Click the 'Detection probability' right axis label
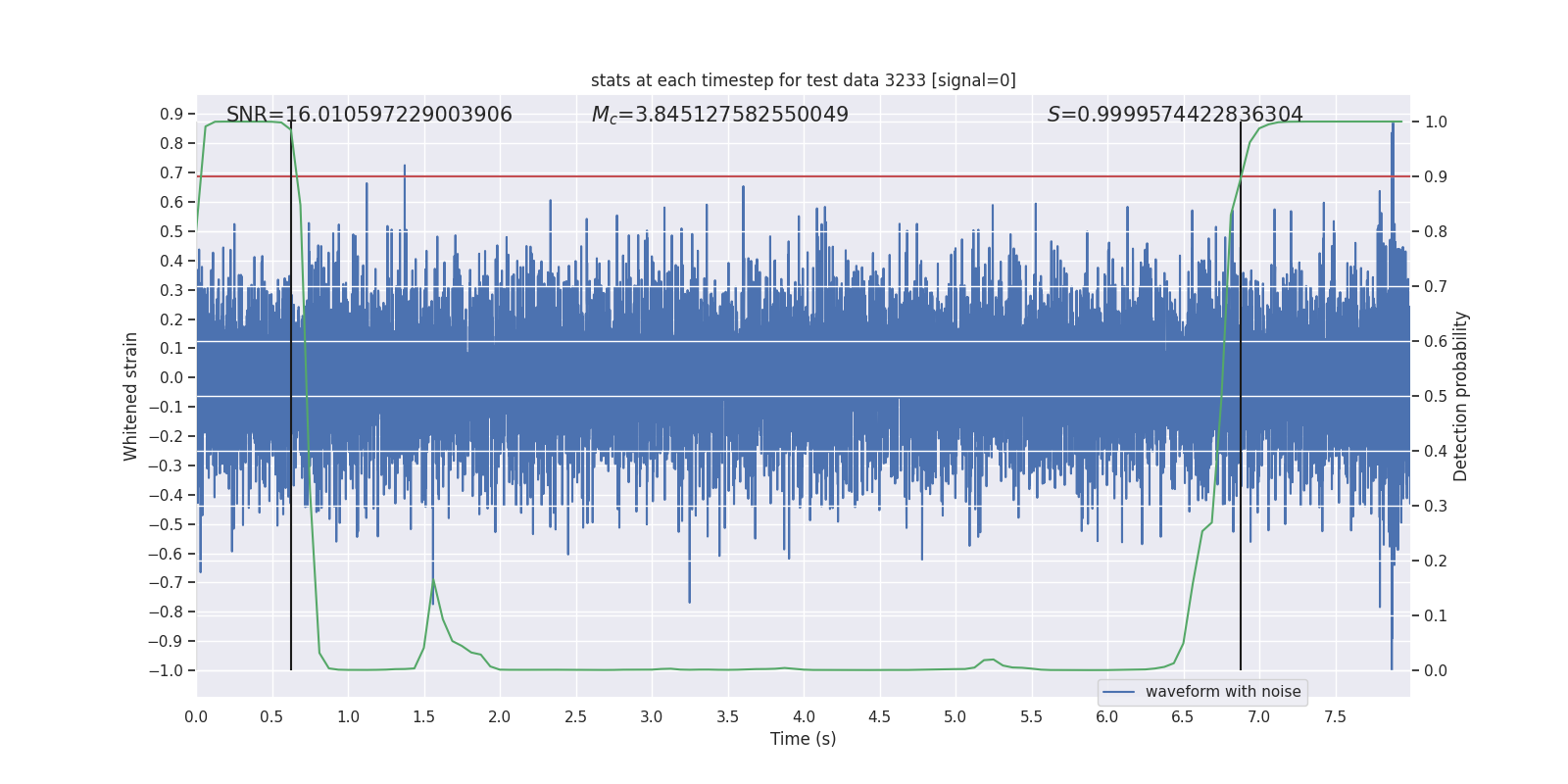Viewport: 1568px width, 784px height. 1460,396
